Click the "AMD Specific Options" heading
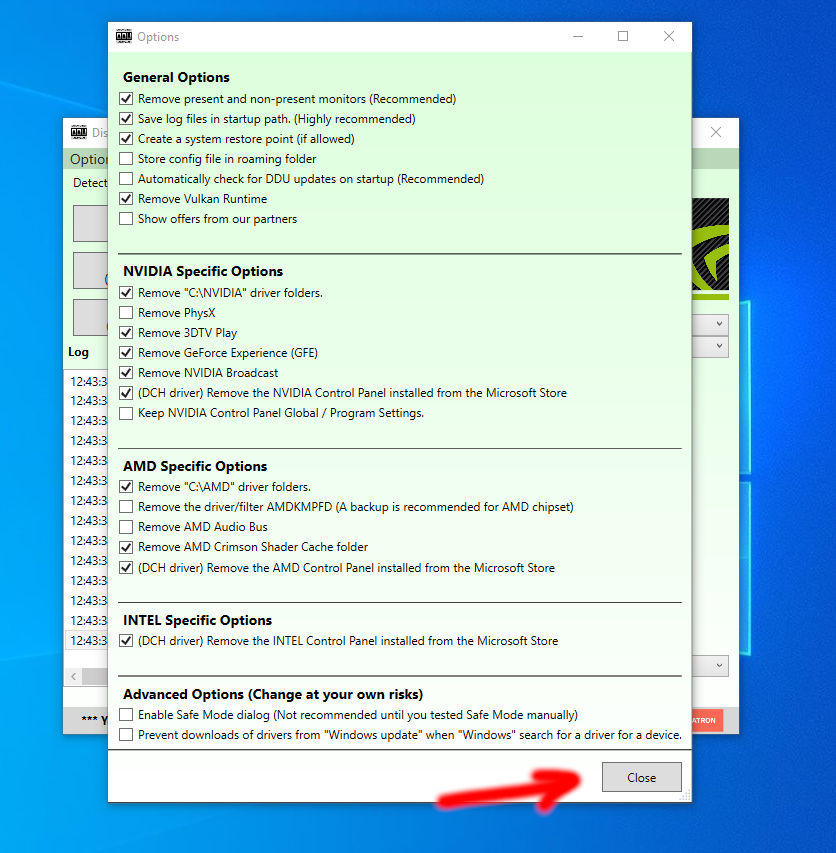Viewport: 836px width, 853px height. pos(195,466)
